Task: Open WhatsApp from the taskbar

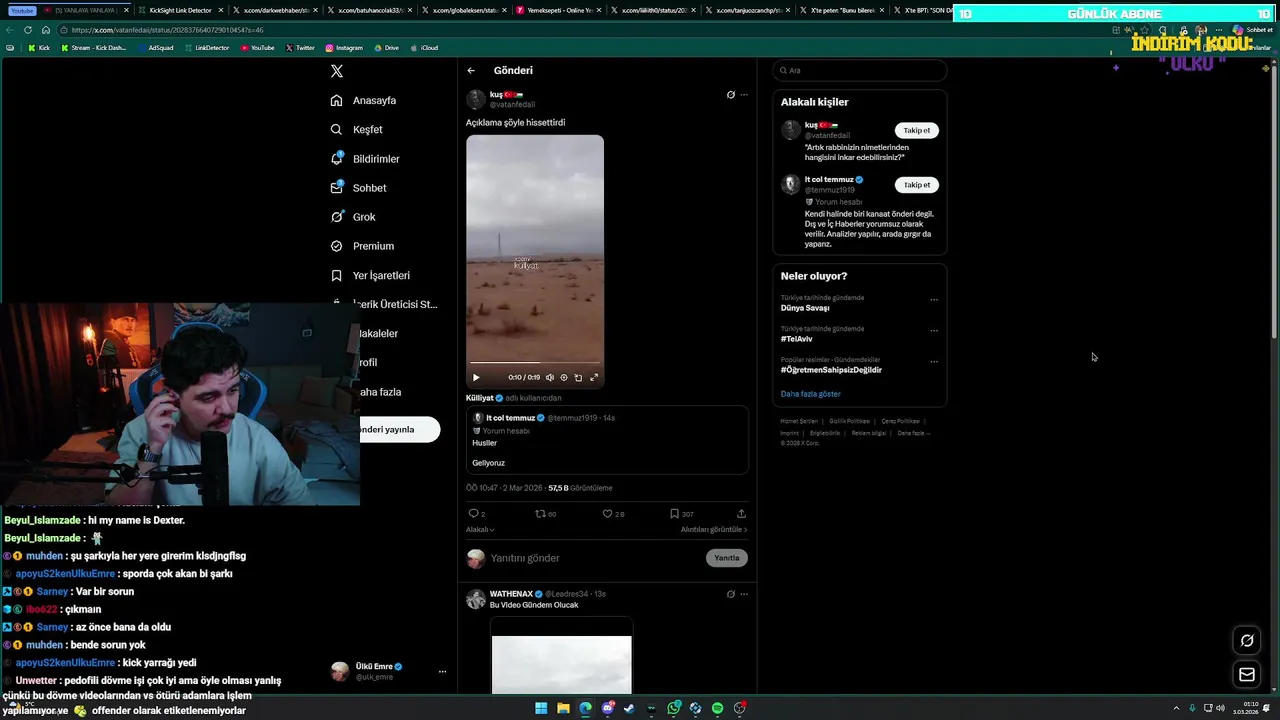Action: pos(674,708)
